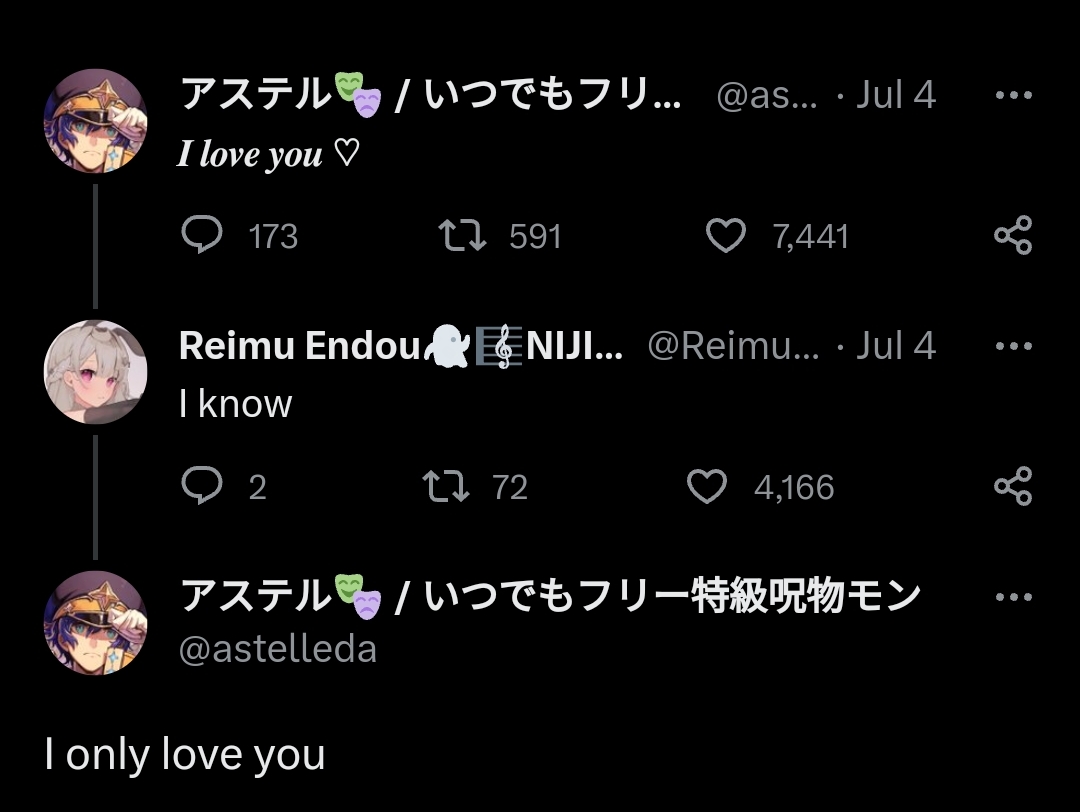This screenshot has width=1080, height=812.
Task: Like the "I love you" tweet
Action: coord(726,235)
